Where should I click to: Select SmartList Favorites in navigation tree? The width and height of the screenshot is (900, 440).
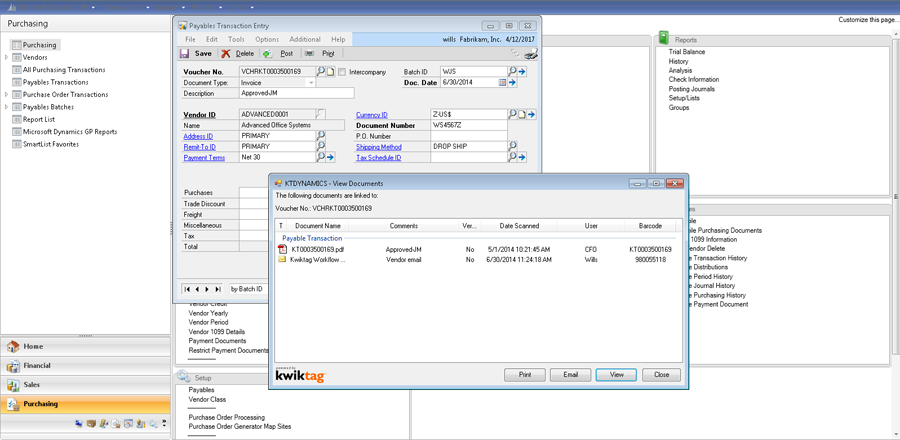pos(51,145)
